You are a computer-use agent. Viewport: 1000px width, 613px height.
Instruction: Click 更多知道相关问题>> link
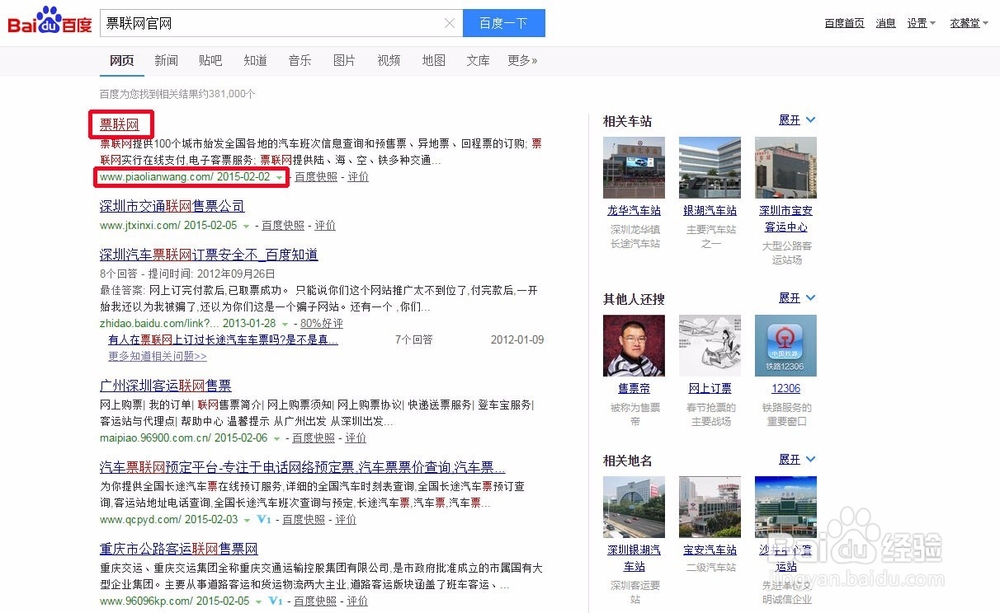point(158,357)
